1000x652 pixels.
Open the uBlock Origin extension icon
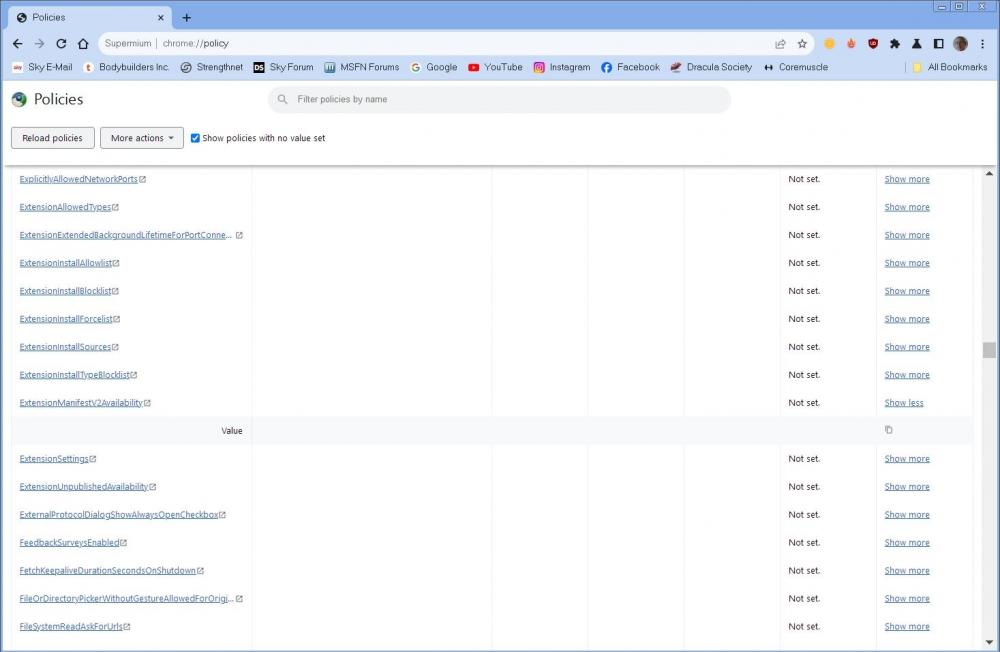click(x=873, y=44)
